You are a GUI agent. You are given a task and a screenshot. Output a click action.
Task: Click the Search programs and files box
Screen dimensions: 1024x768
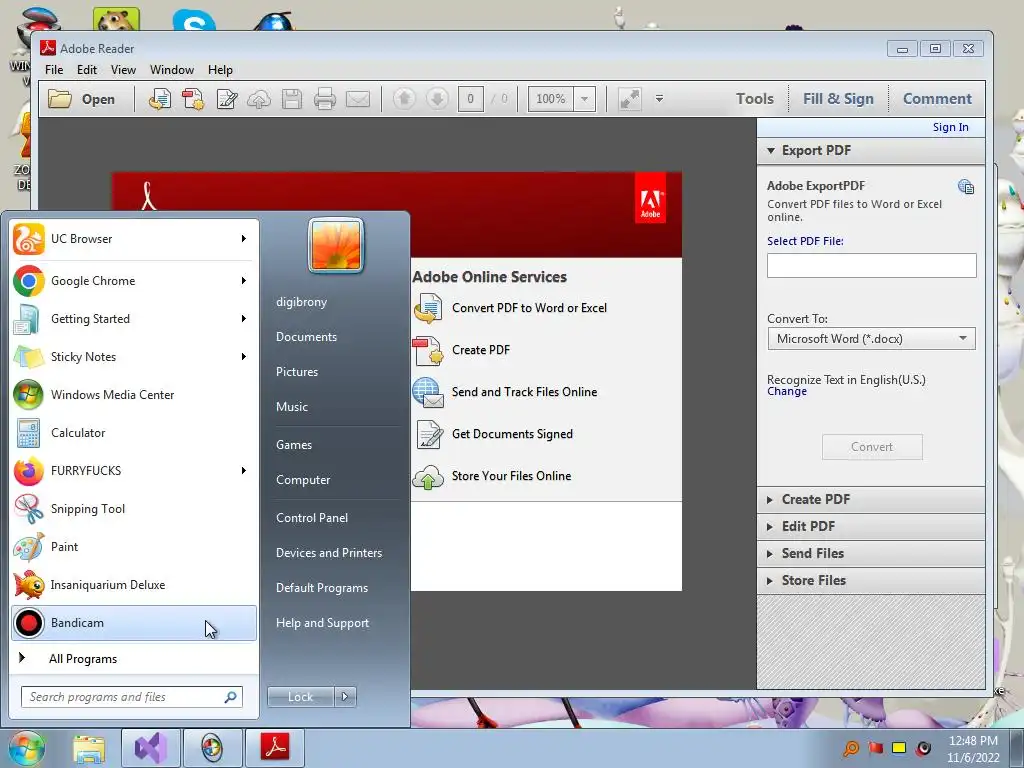(x=132, y=697)
